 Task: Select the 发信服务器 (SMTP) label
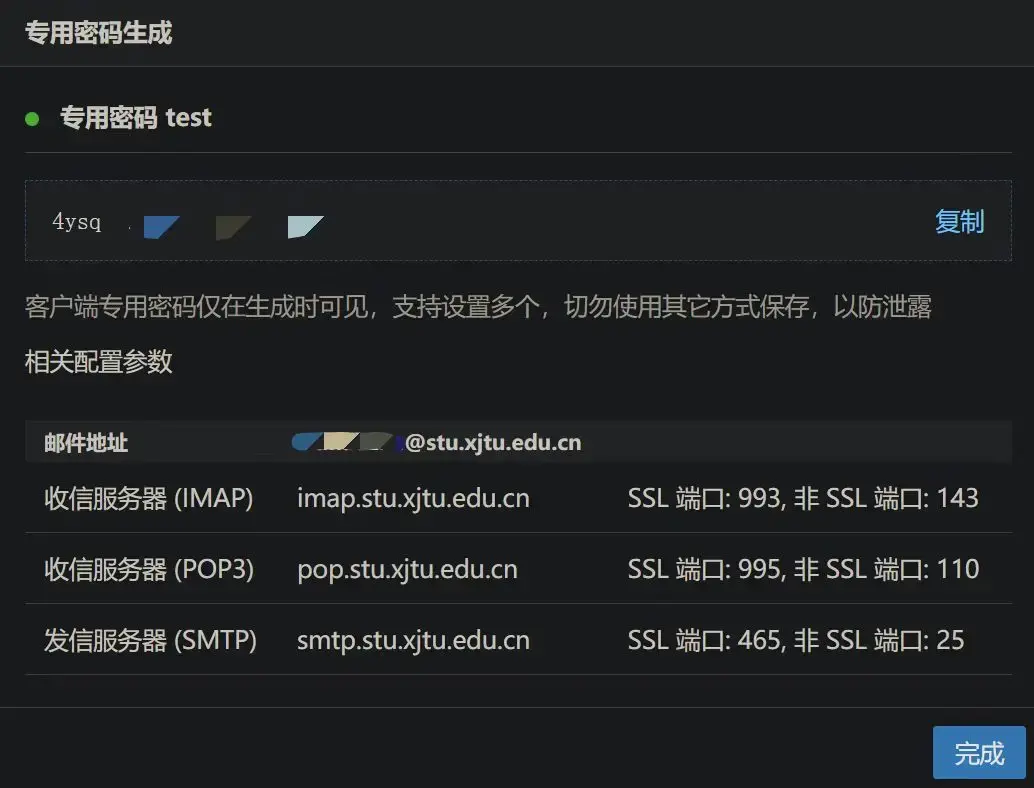(150, 640)
